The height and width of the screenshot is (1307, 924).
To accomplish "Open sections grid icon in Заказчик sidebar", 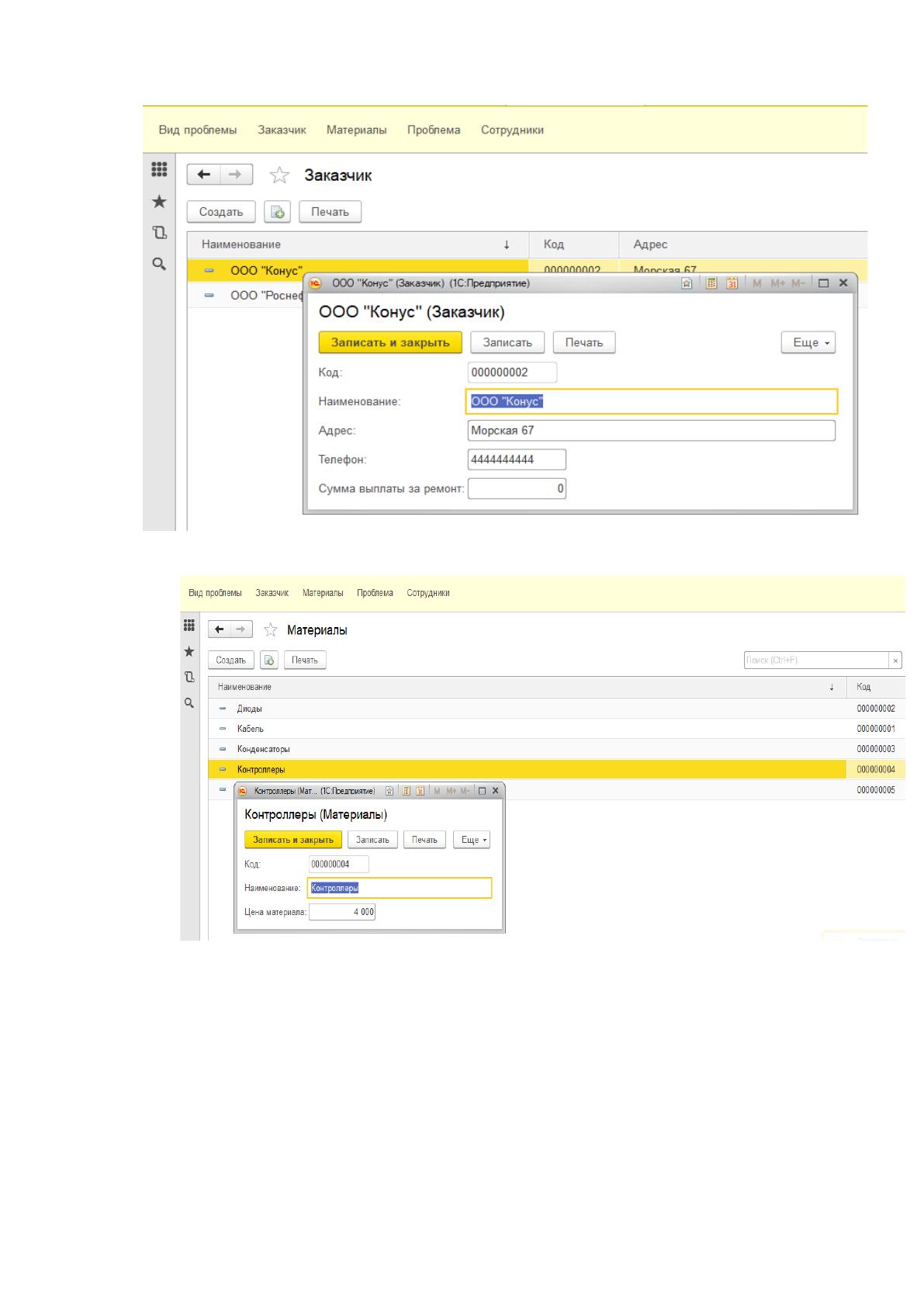I will point(158,168).
